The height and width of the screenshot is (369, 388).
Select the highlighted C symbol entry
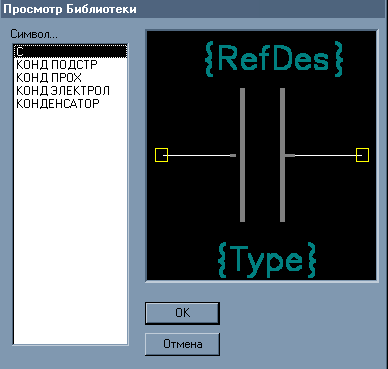(x=70, y=52)
